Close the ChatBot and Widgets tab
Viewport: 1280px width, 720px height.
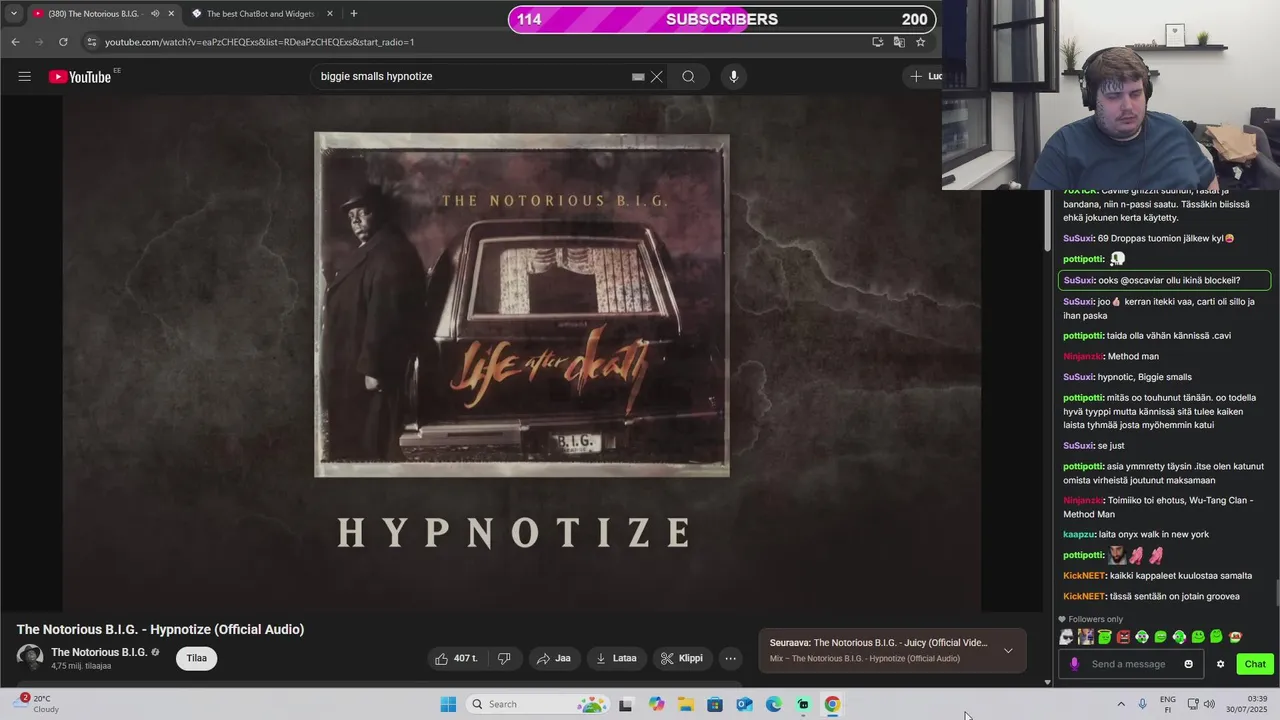point(329,14)
